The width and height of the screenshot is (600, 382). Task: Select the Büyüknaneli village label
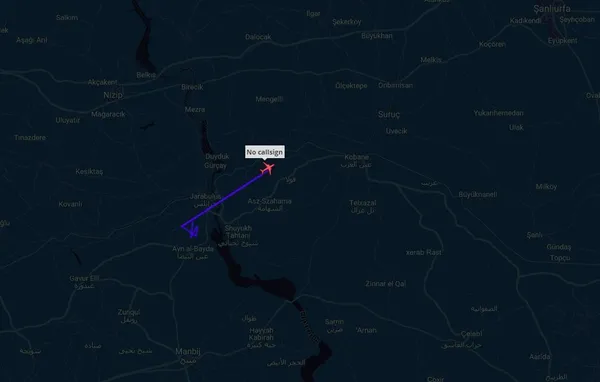click(478, 194)
